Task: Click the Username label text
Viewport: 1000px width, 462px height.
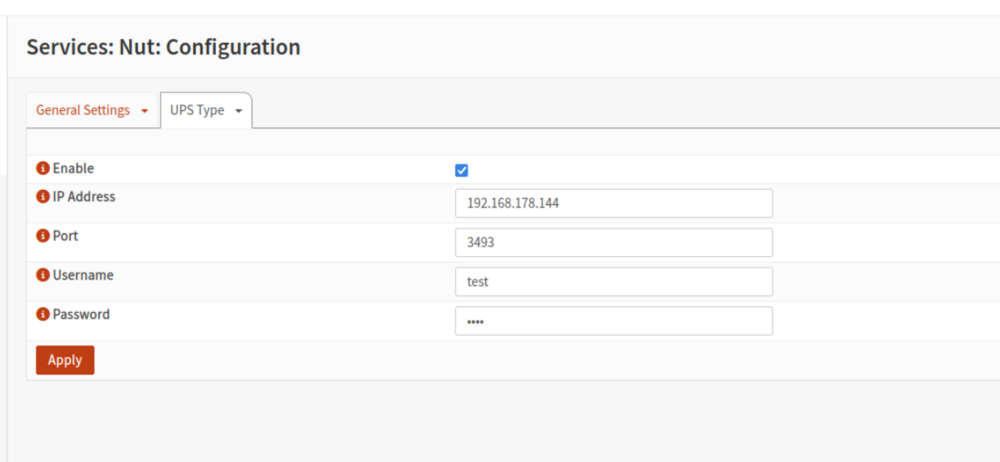Action: pos(84,275)
